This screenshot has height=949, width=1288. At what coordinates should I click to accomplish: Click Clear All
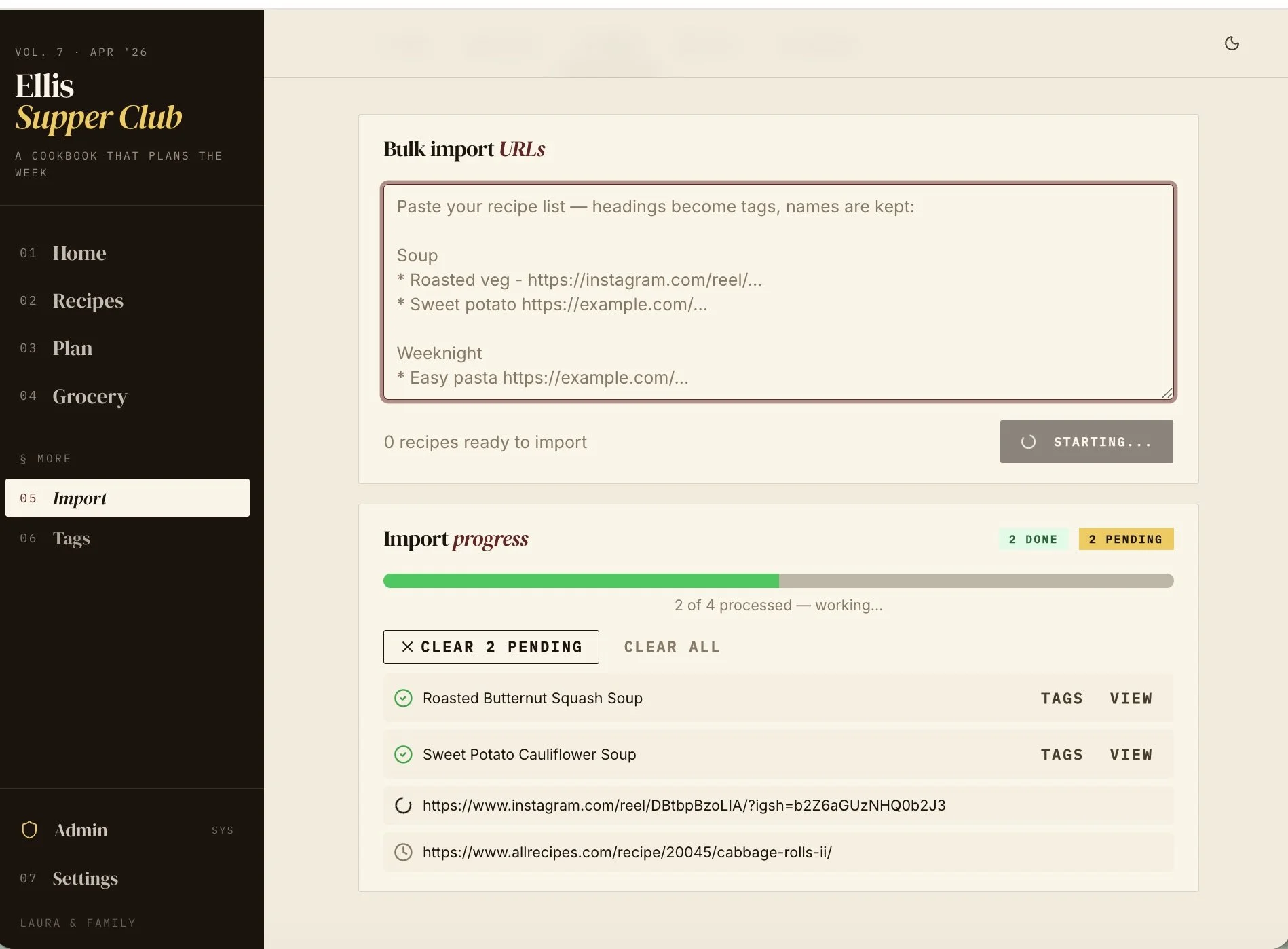(672, 647)
